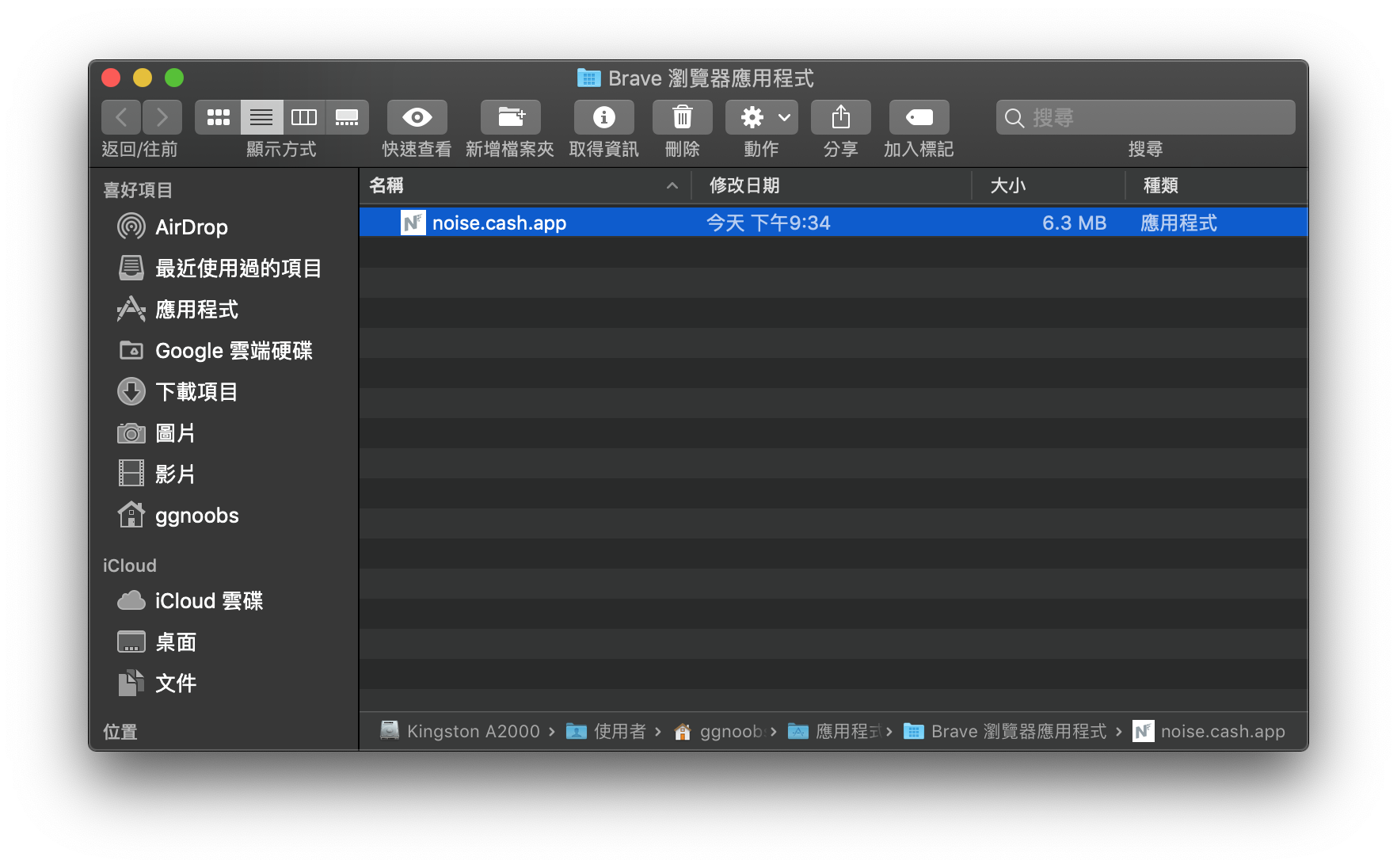Close the Finder window with red button
The height and width of the screenshot is (868, 1397).
(111, 78)
